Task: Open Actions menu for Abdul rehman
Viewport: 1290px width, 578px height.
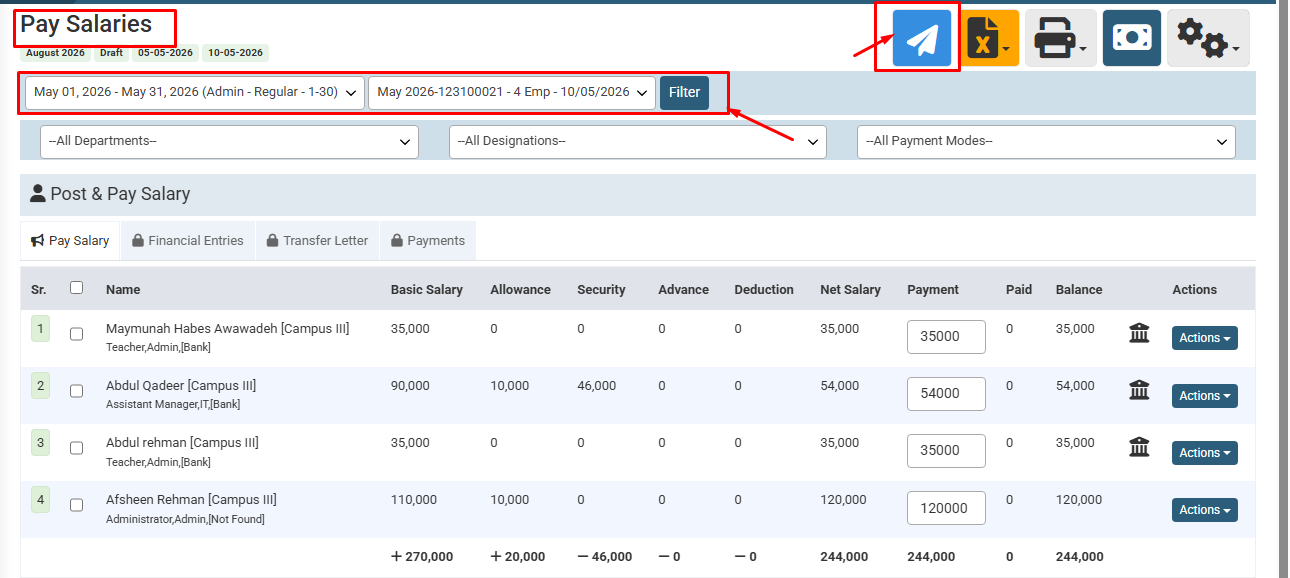Action: pos(1204,453)
